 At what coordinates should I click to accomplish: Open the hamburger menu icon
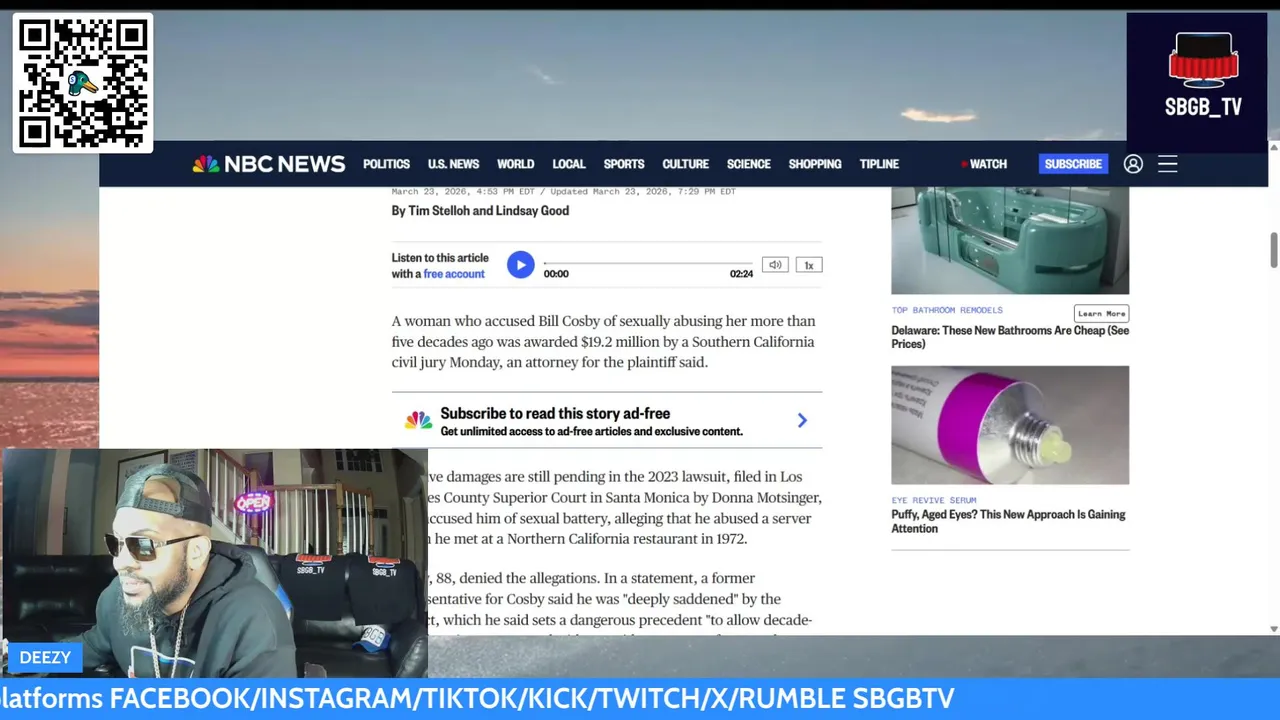click(x=1167, y=164)
